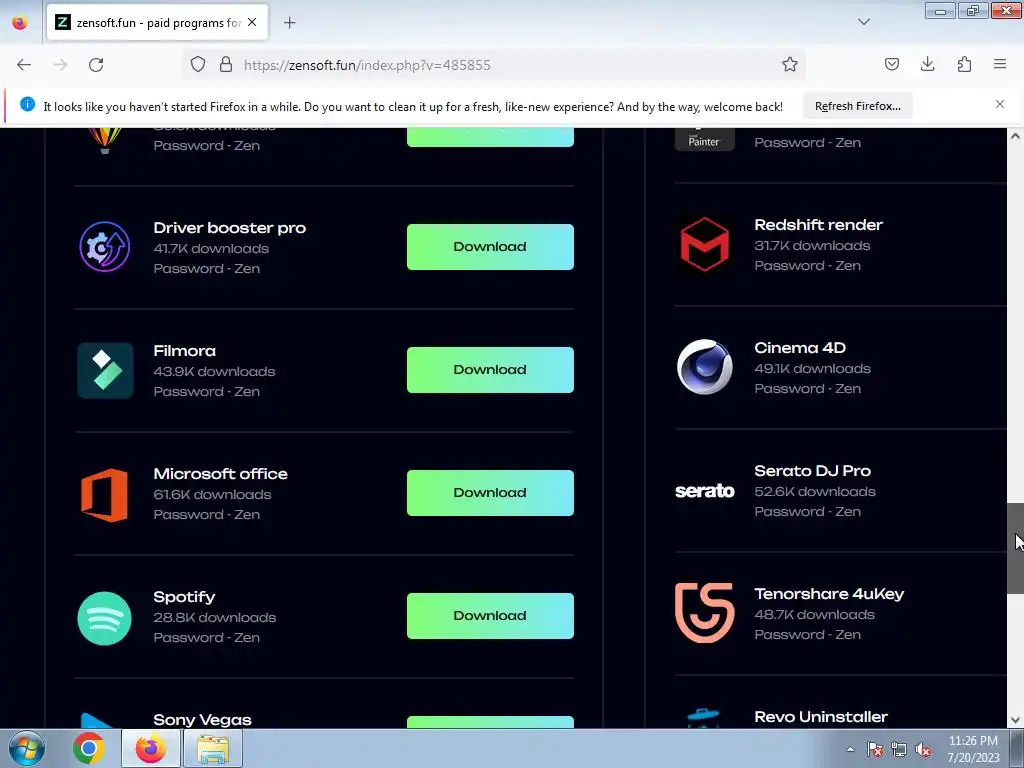Click the Action Center flag icon
This screenshot has width=1024, height=768.
pos(874,750)
